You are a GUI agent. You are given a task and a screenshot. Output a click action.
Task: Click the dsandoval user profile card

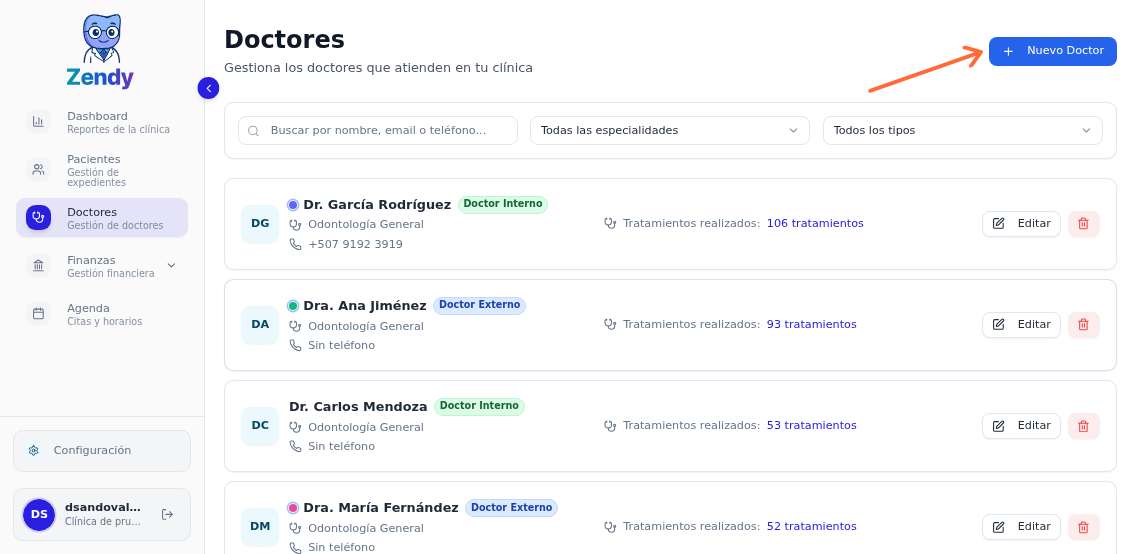coord(101,514)
